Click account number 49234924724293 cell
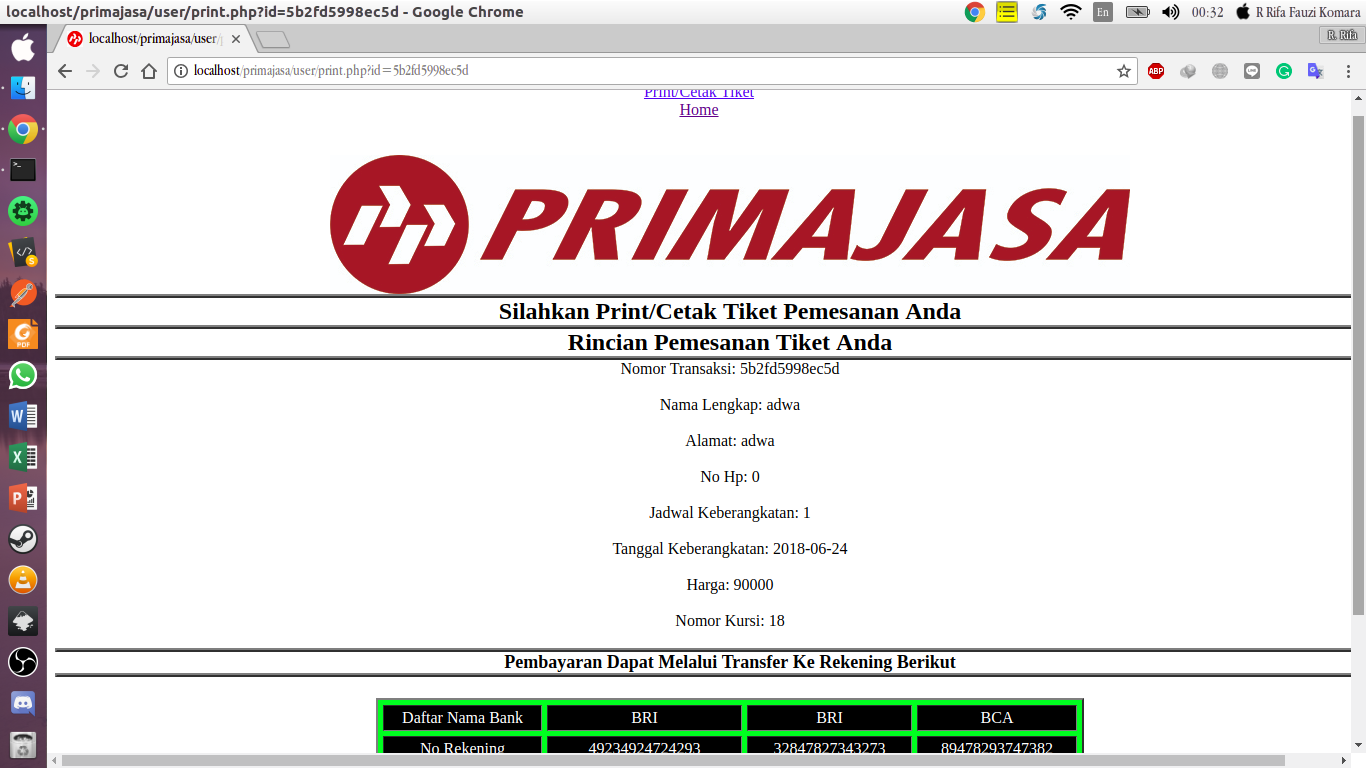Viewport: 1366px width, 768px height. point(644,745)
